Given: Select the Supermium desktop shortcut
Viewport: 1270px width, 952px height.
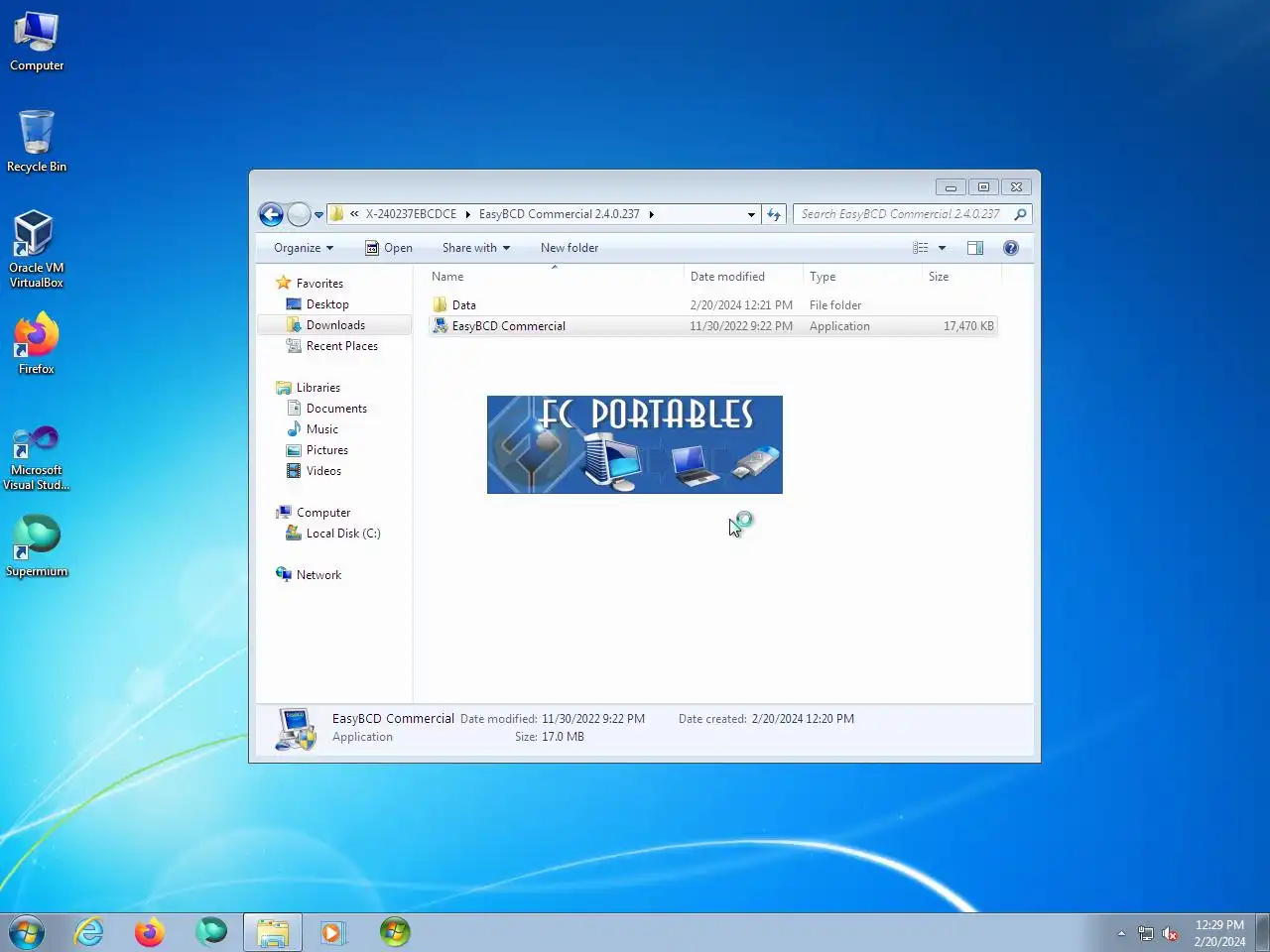Looking at the screenshot, I should 37,545.
